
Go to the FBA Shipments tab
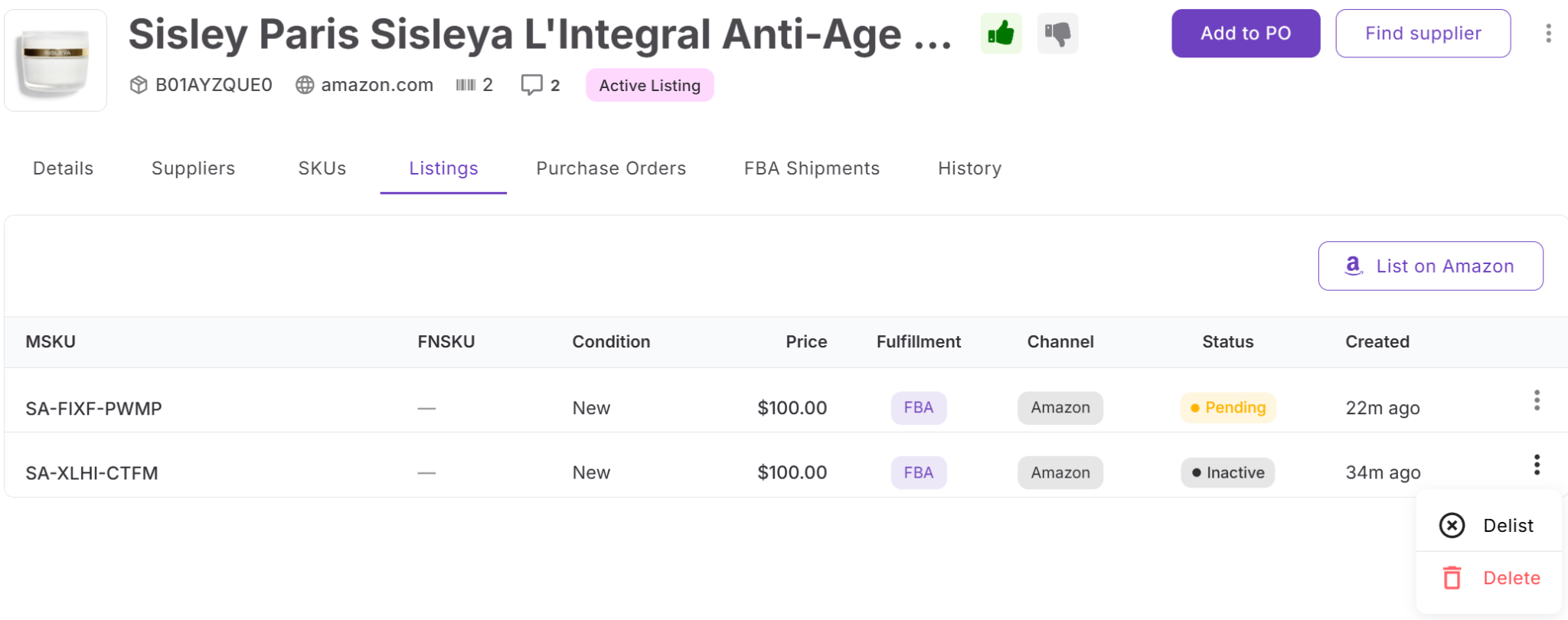tap(812, 168)
